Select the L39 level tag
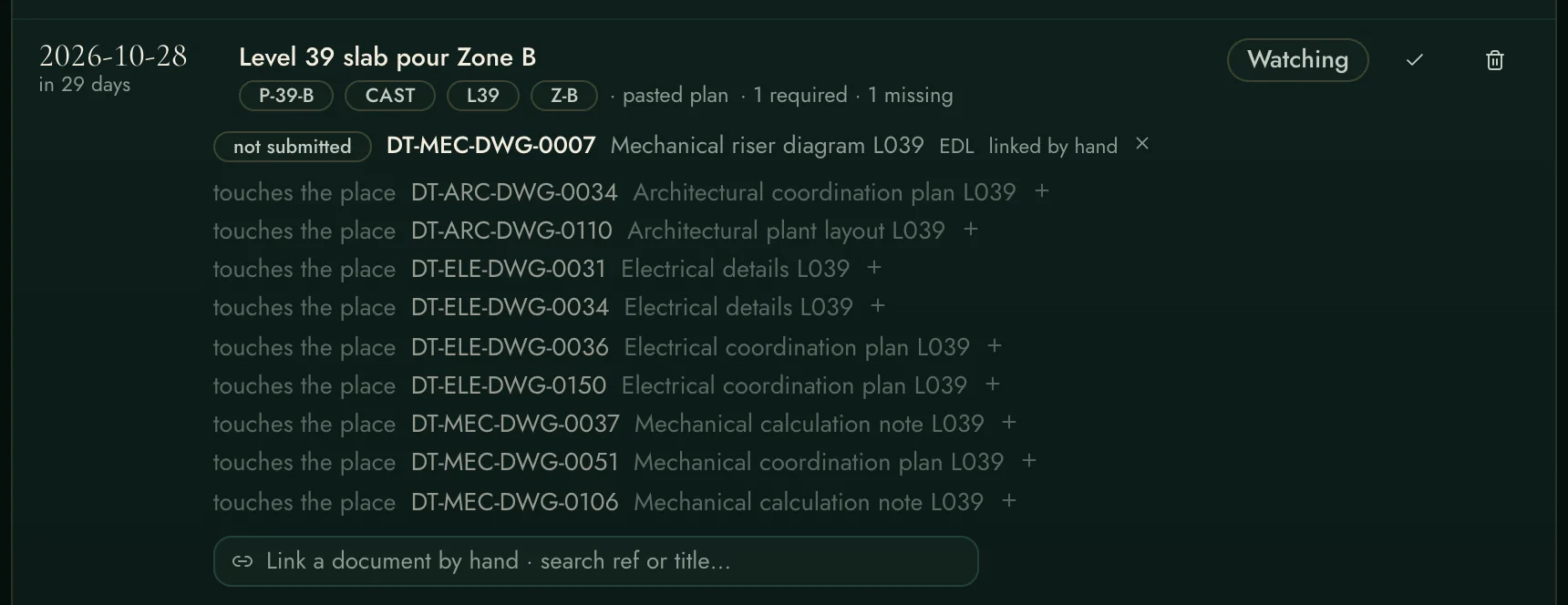The width and height of the screenshot is (1568, 605). tap(483, 96)
